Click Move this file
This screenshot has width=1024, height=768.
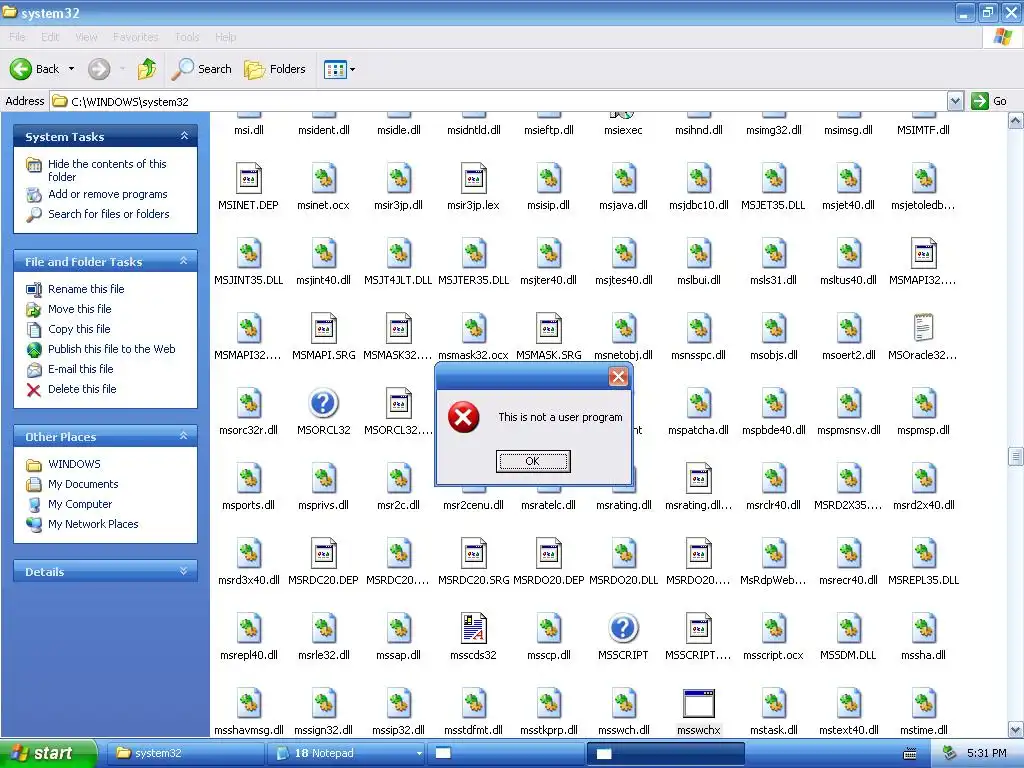pos(80,309)
